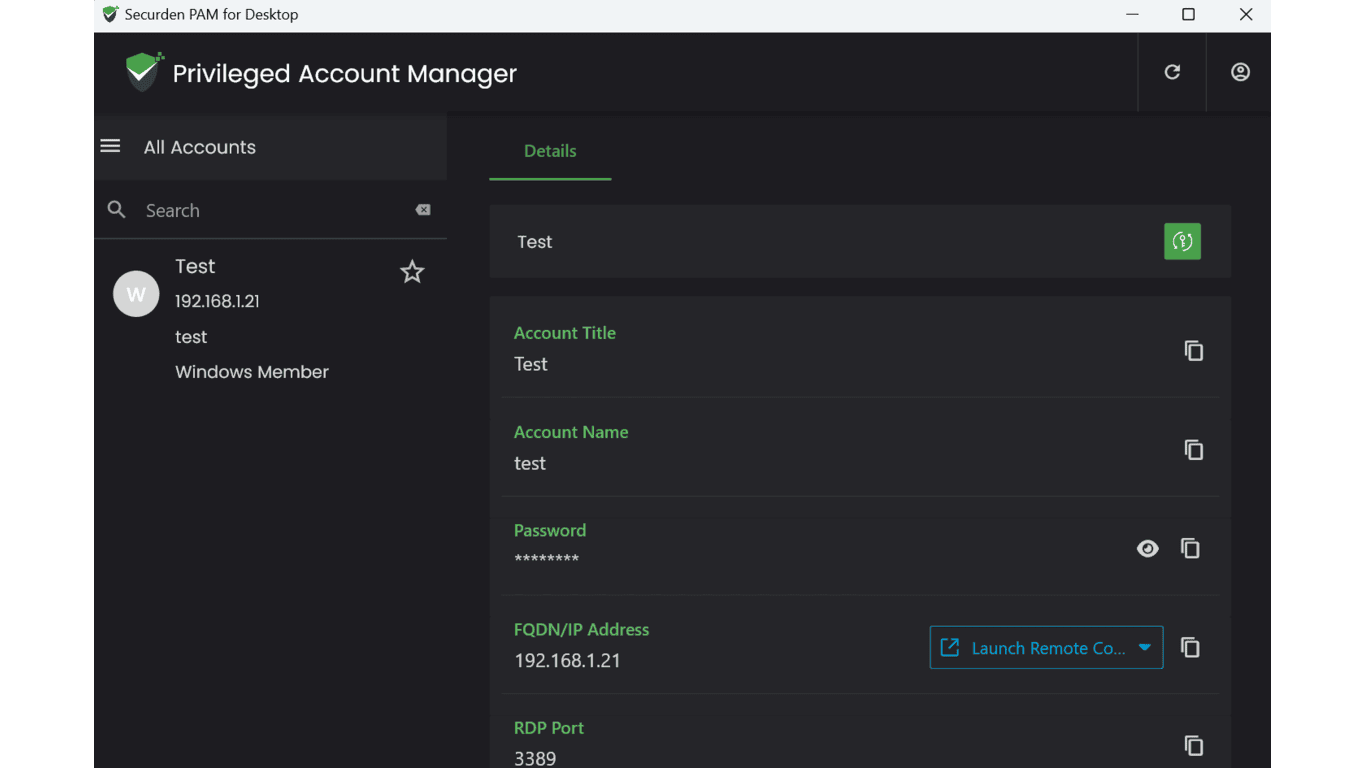Minimize the Securden PAM window
This screenshot has width=1366, height=768.
coord(1132,14)
